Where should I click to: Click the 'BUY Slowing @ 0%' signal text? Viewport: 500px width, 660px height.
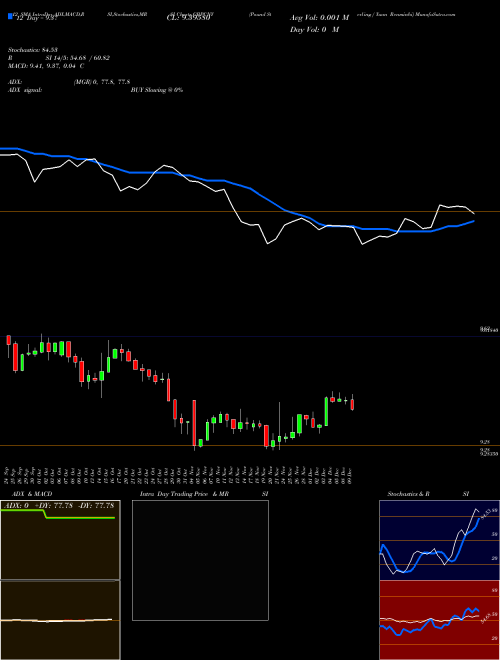157,90
